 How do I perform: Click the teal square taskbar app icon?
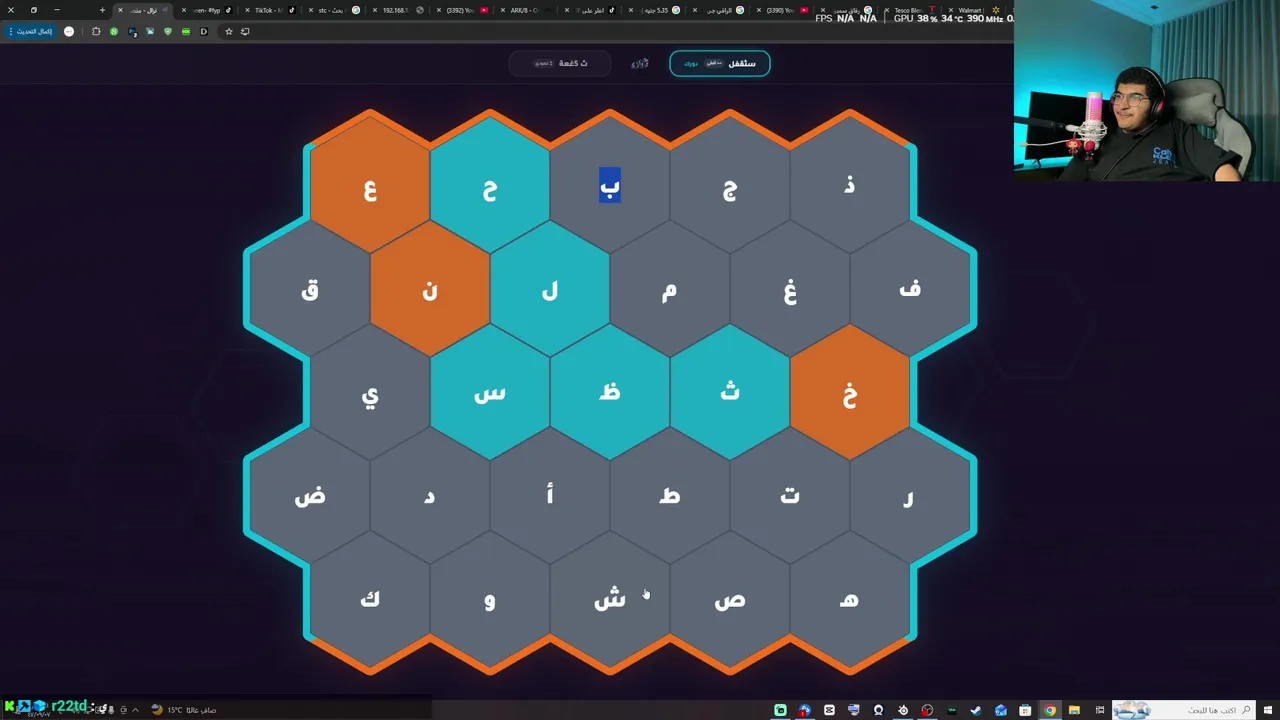780,710
